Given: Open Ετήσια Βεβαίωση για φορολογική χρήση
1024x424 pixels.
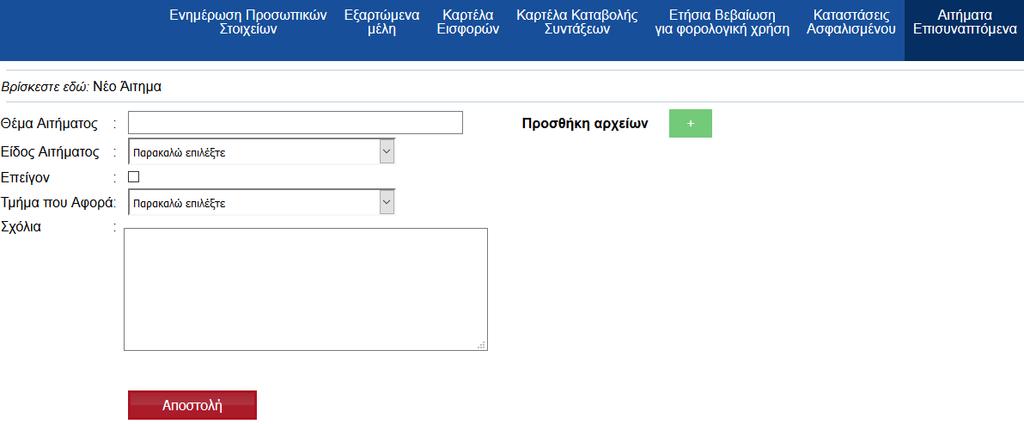Looking at the screenshot, I should click(x=722, y=22).
